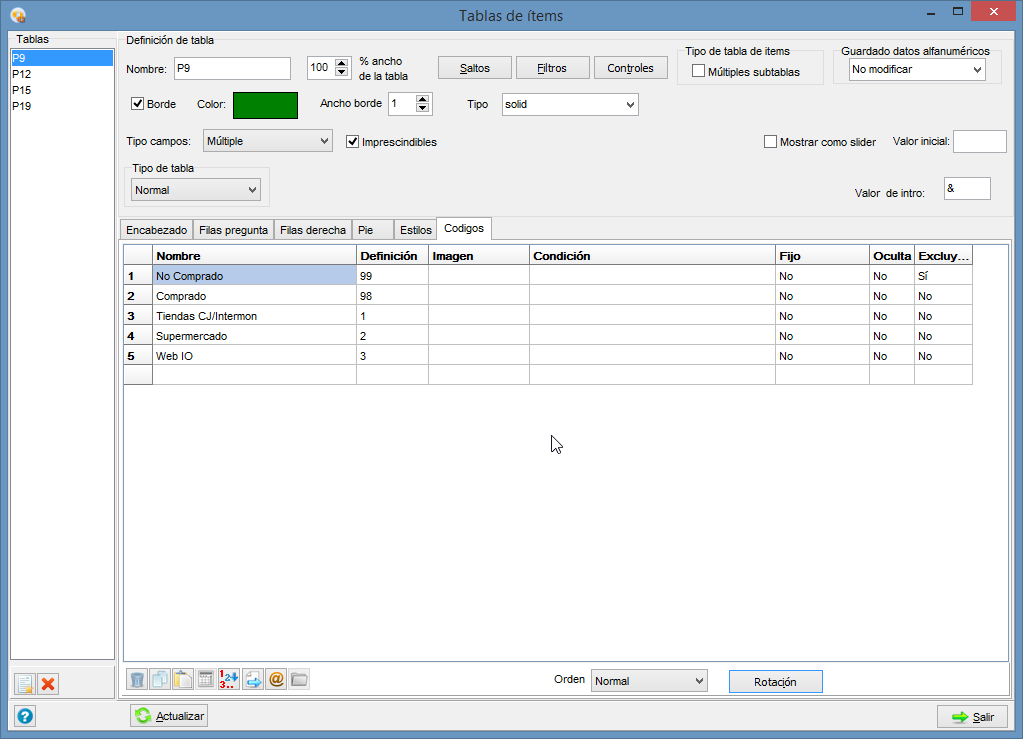Click the Nombre input field
The height and width of the screenshot is (739, 1023).
pyautogui.click(x=232, y=68)
